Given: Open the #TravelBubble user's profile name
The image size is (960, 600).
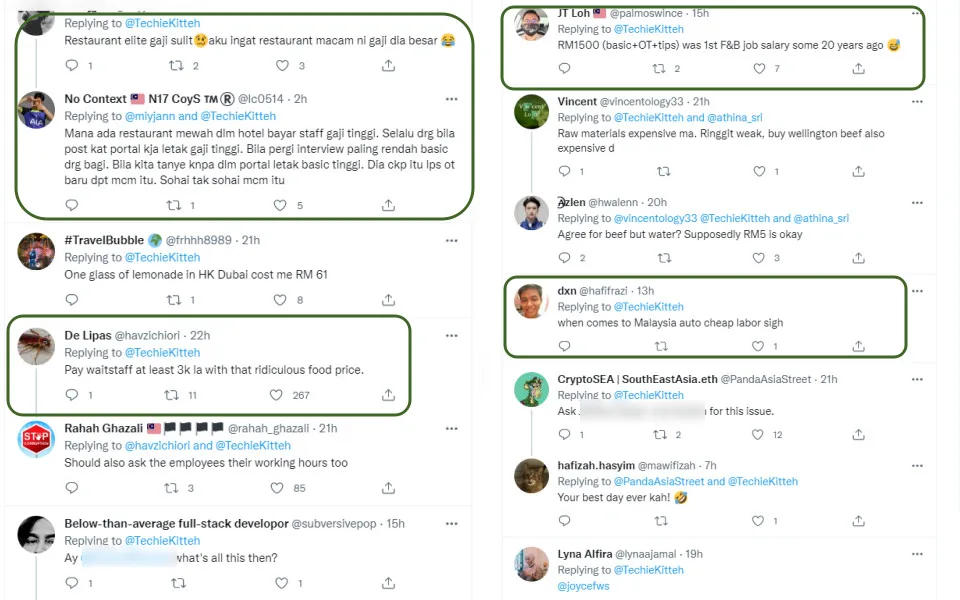Looking at the screenshot, I should [x=104, y=240].
